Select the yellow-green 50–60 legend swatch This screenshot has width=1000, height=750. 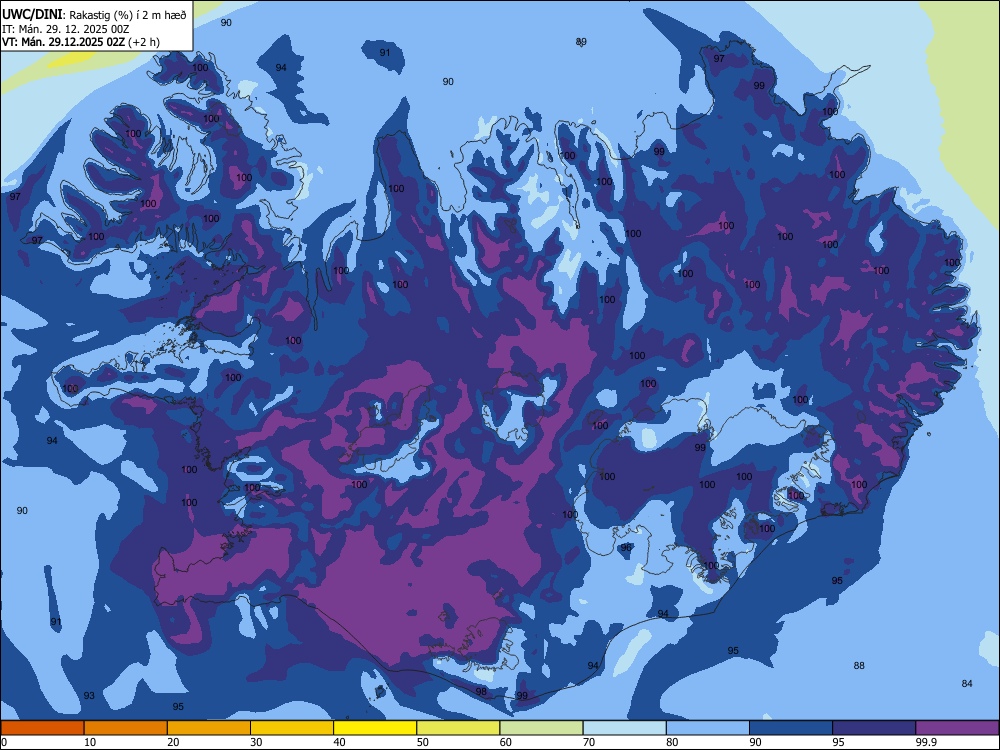(x=458, y=728)
